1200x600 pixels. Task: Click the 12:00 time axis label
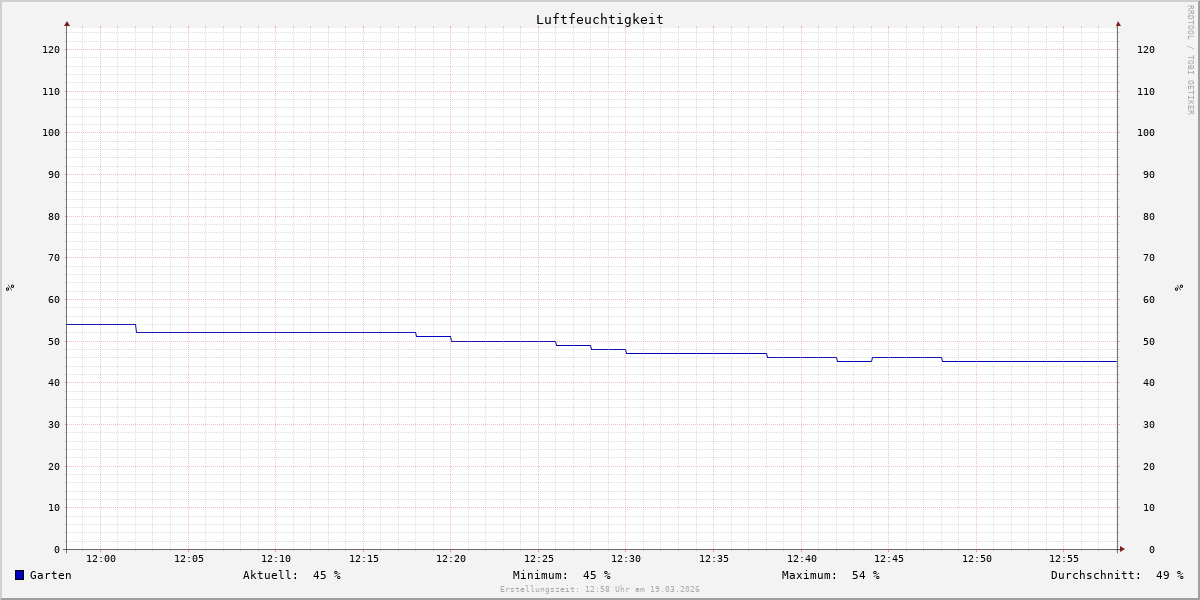(101, 559)
